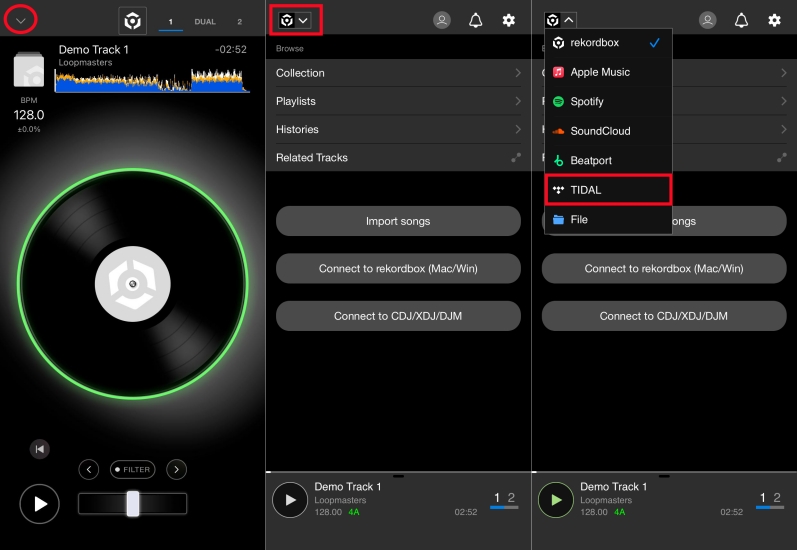Select next effect with right arrow

(176, 469)
